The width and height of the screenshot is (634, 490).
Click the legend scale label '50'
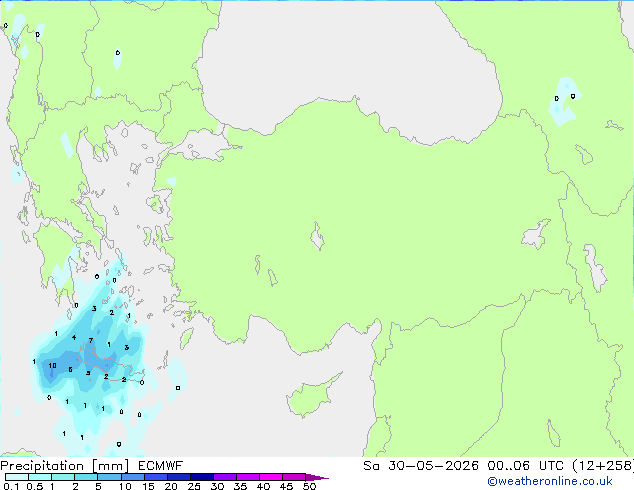click(x=309, y=486)
